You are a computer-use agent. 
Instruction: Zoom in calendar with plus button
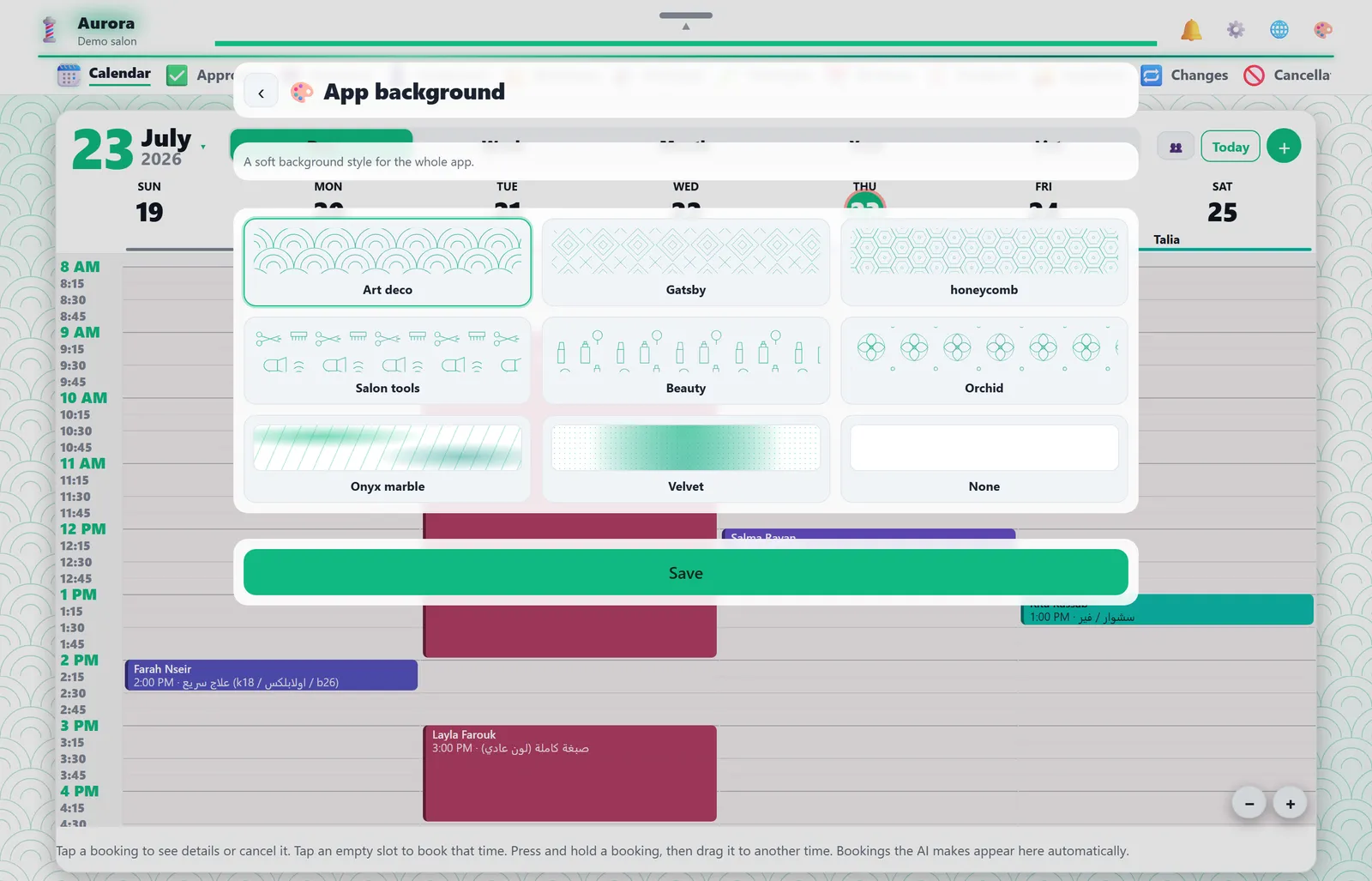[1290, 804]
